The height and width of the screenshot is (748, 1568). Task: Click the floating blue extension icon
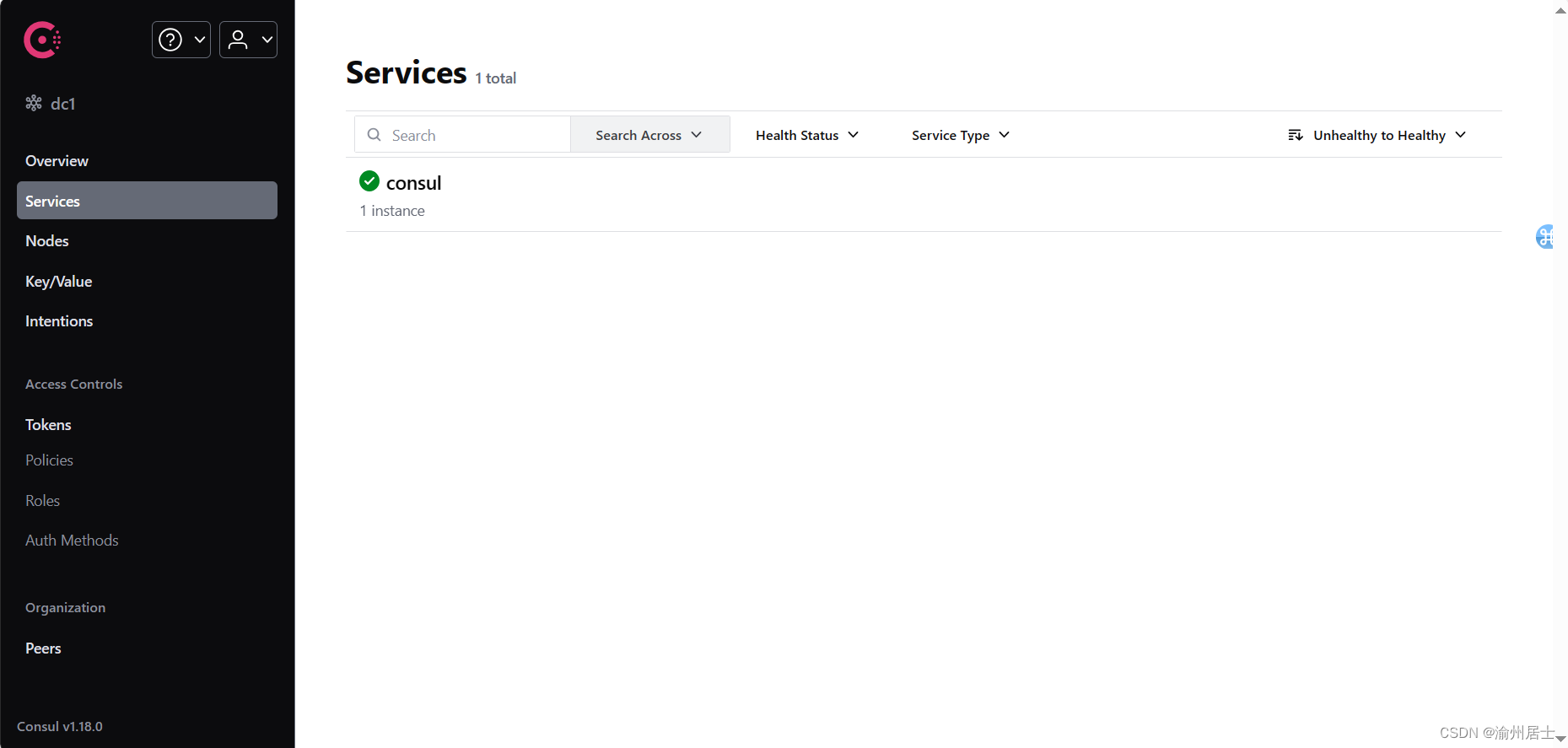1544,237
